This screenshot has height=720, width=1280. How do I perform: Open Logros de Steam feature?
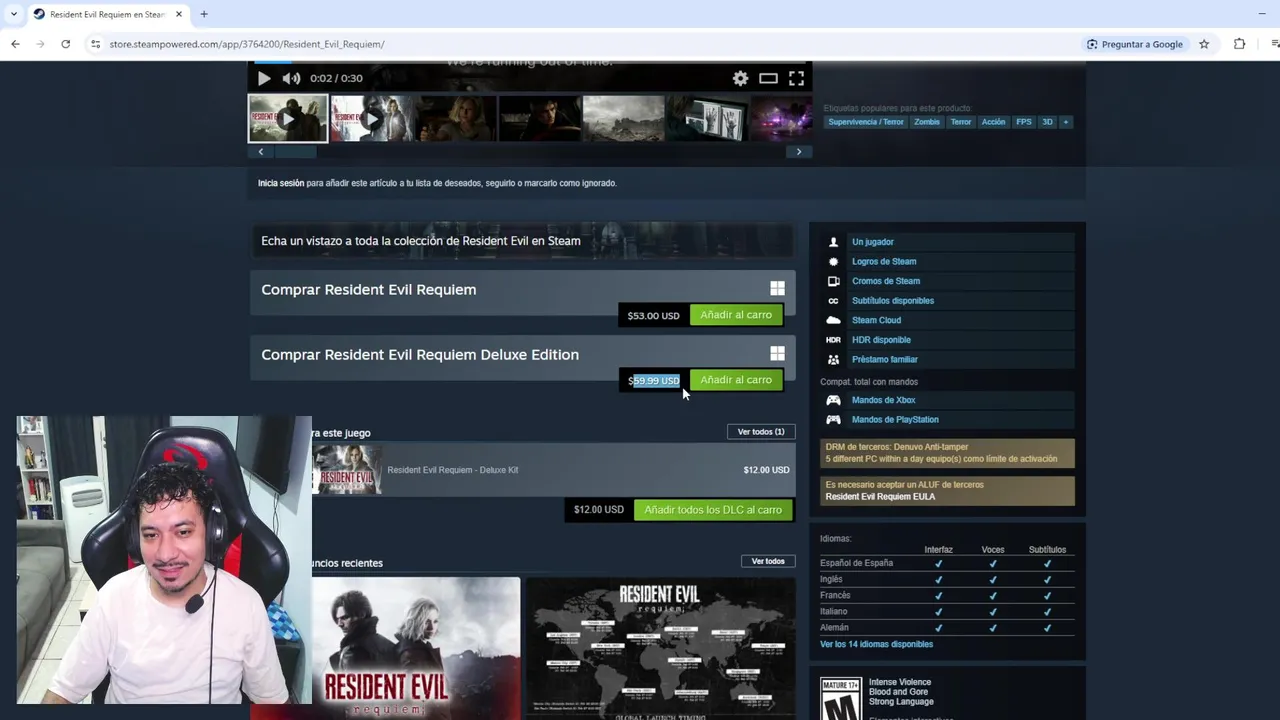[884, 262]
